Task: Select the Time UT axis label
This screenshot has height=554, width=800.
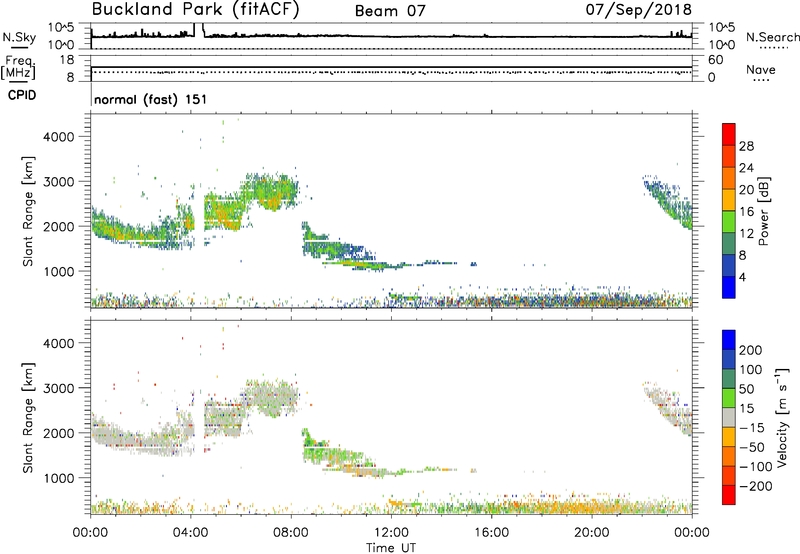Action: (x=391, y=548)
